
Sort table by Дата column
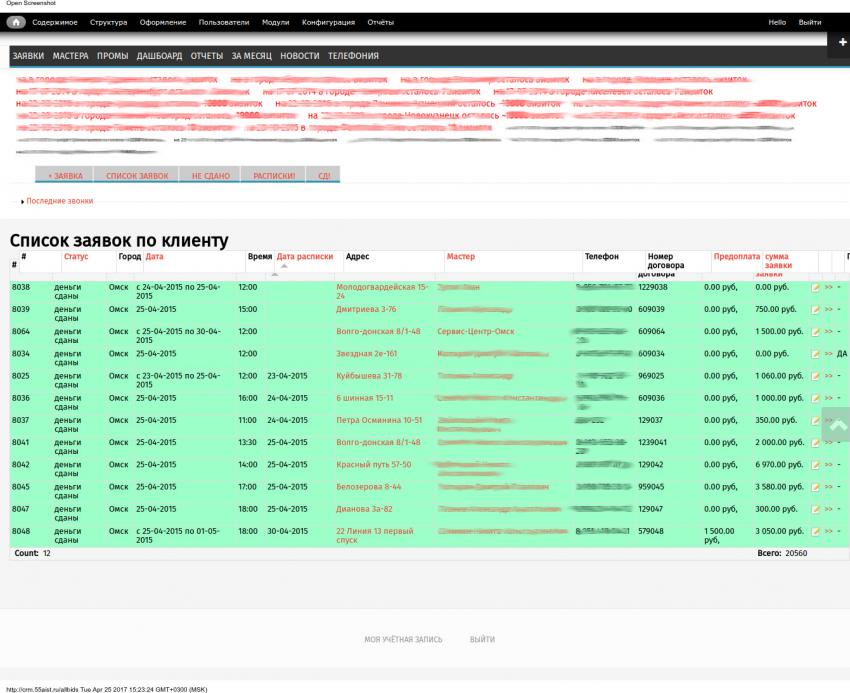click(154, 256)
